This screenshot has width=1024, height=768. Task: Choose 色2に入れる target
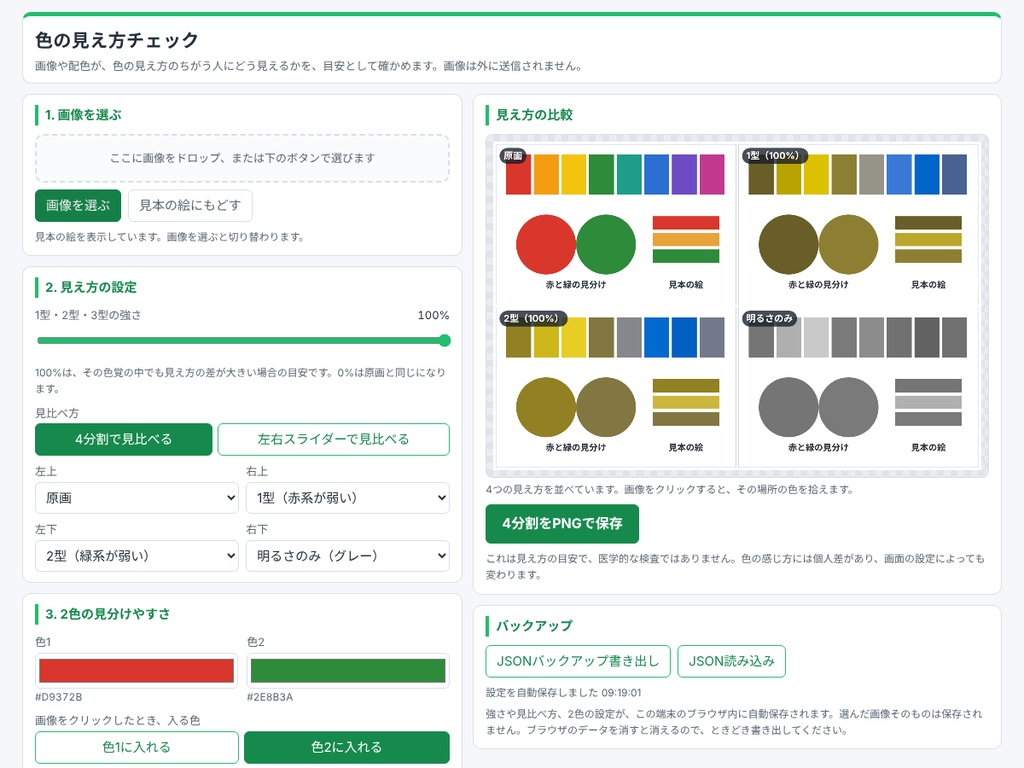pyautogui.click(x=347, y=747)
